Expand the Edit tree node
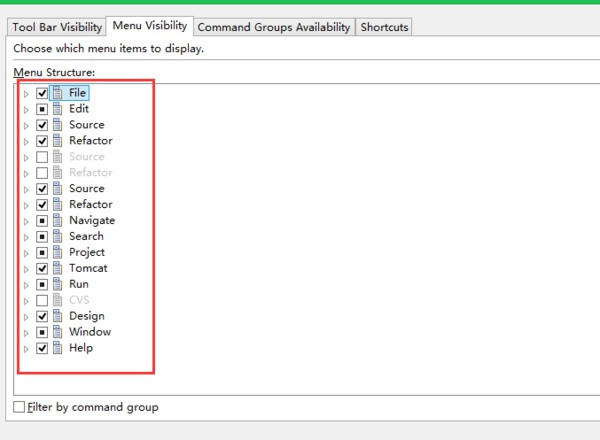This screenshot has width=600, height=440. pos(26,110)
